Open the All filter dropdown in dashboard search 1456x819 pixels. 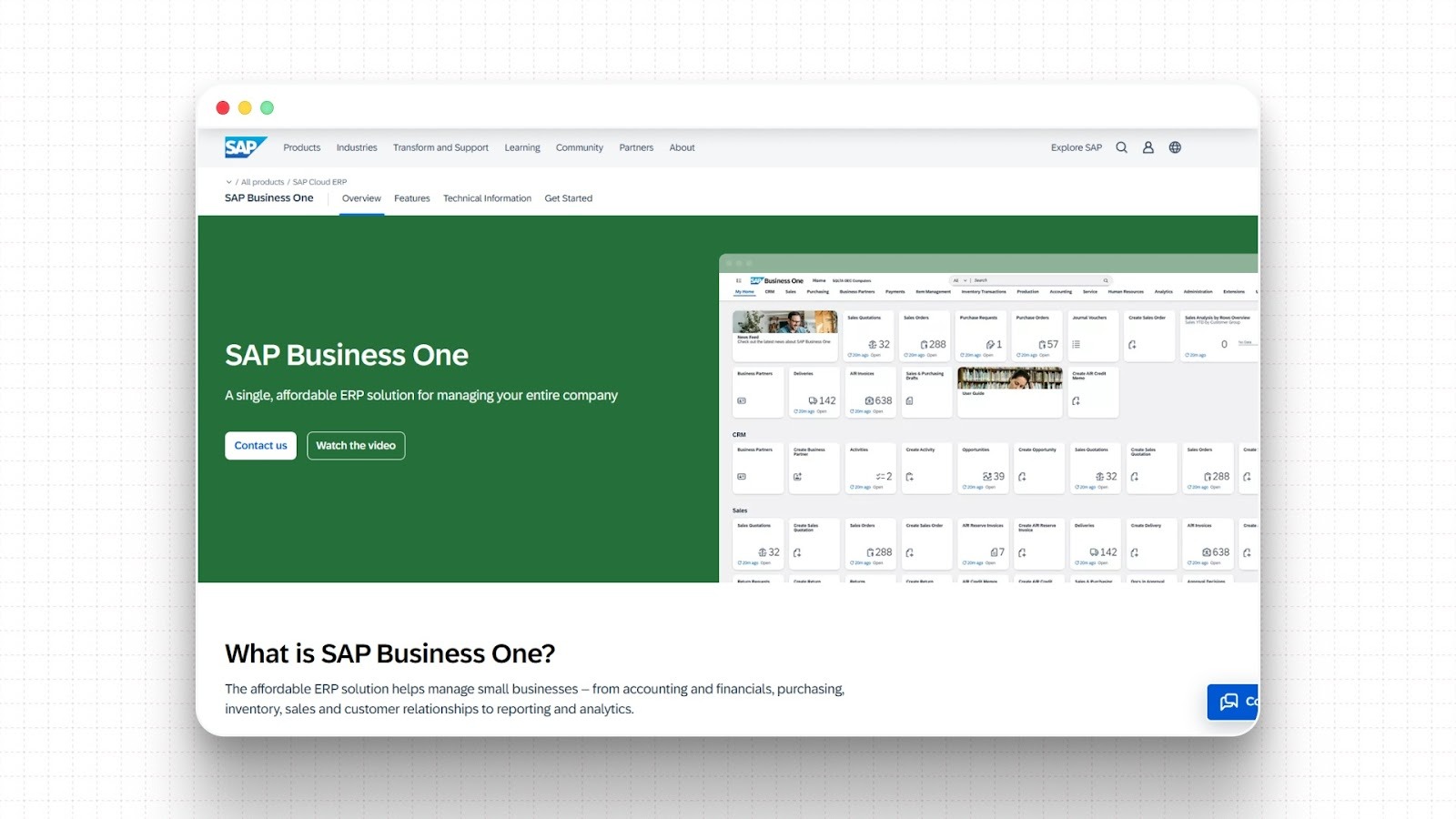962,280
